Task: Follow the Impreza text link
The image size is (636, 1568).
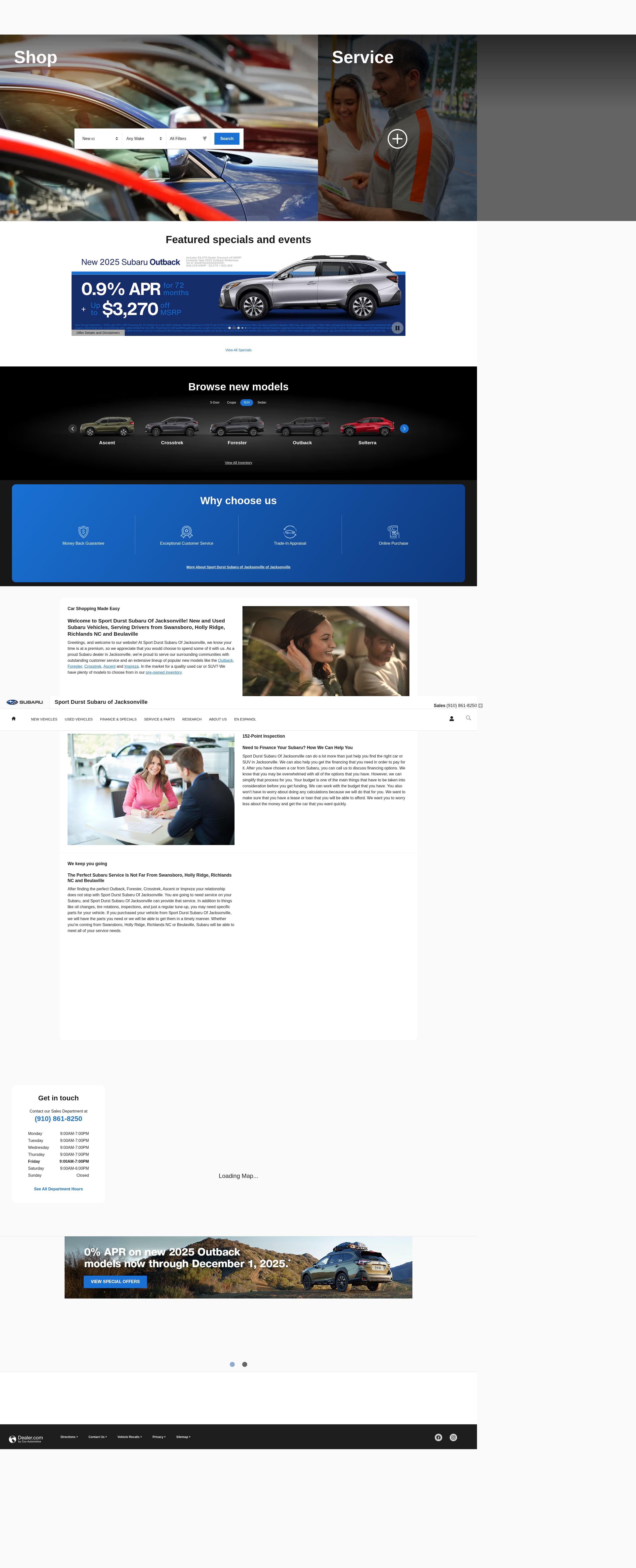Action: click(x=131, y=667)
